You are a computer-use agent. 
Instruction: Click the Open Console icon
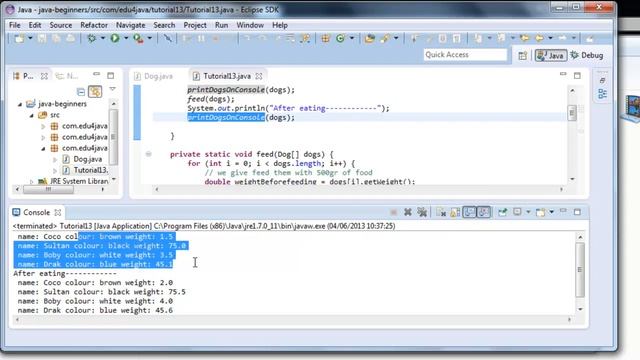(x=540, y=212)
